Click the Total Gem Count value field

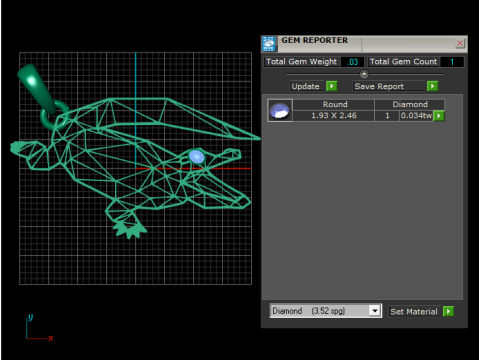(x=452, y=62)
